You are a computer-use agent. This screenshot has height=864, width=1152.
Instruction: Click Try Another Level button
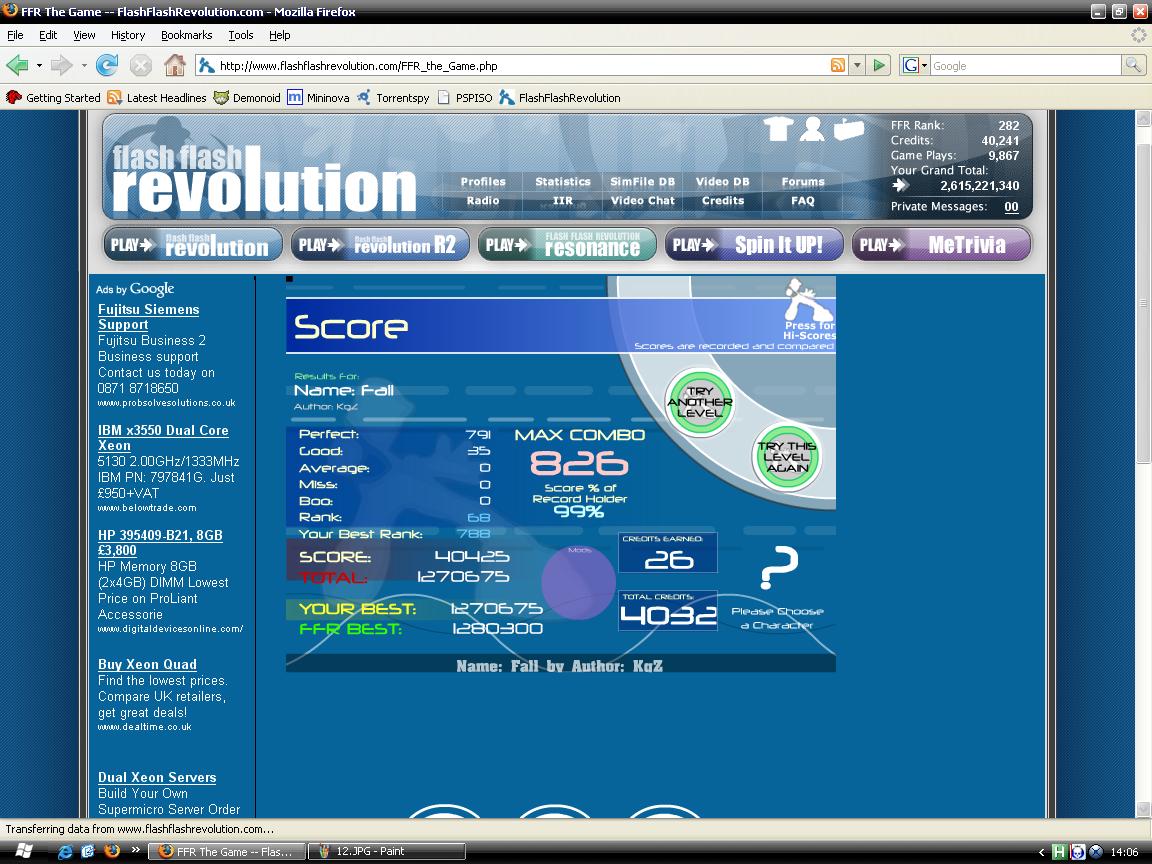pyautogui.click(x=699, y=402)
